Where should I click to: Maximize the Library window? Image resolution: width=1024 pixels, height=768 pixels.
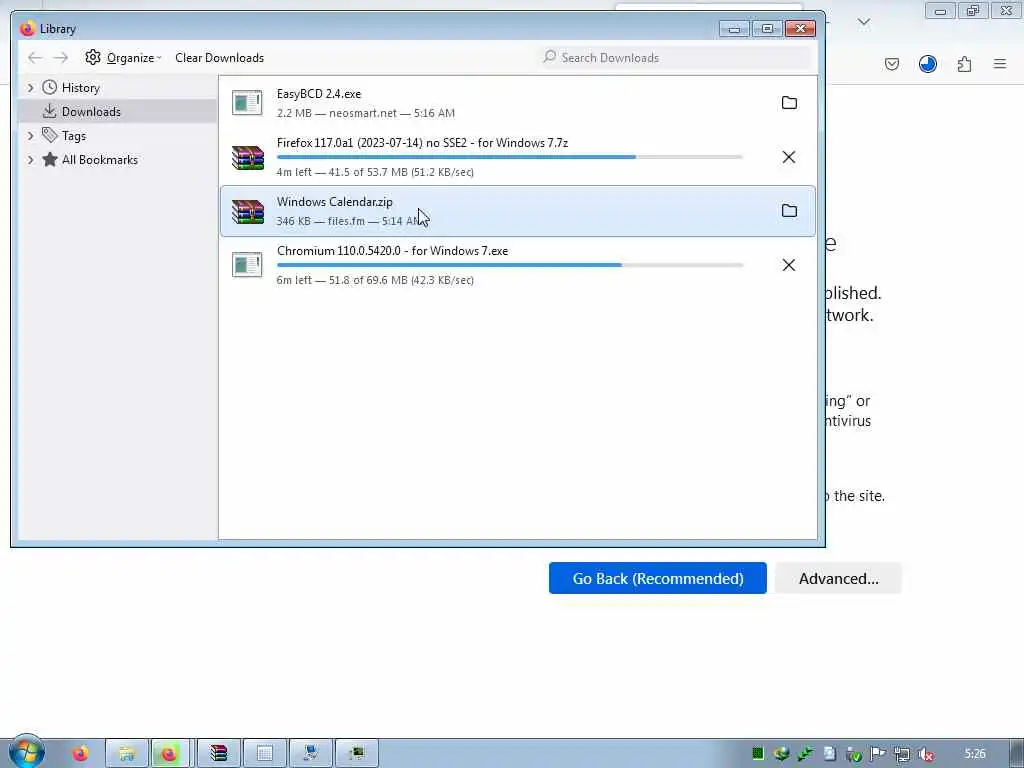tap(767, 29)
